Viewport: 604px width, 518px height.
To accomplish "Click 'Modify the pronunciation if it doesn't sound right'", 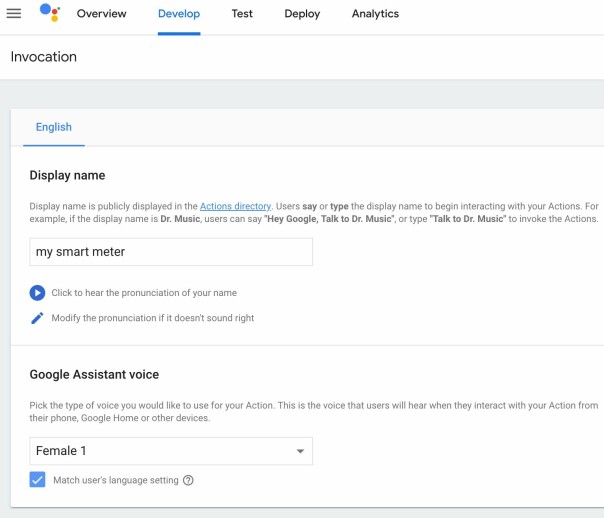I will [x=153, y=318].
